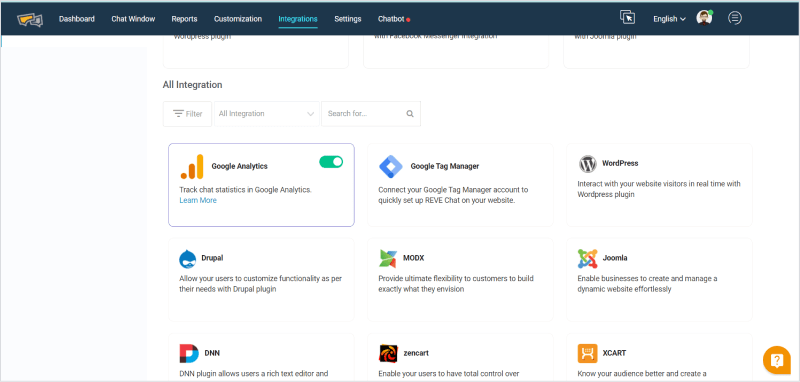Select the XCART card title
800x382 pixels.
[x=614, y=353]
